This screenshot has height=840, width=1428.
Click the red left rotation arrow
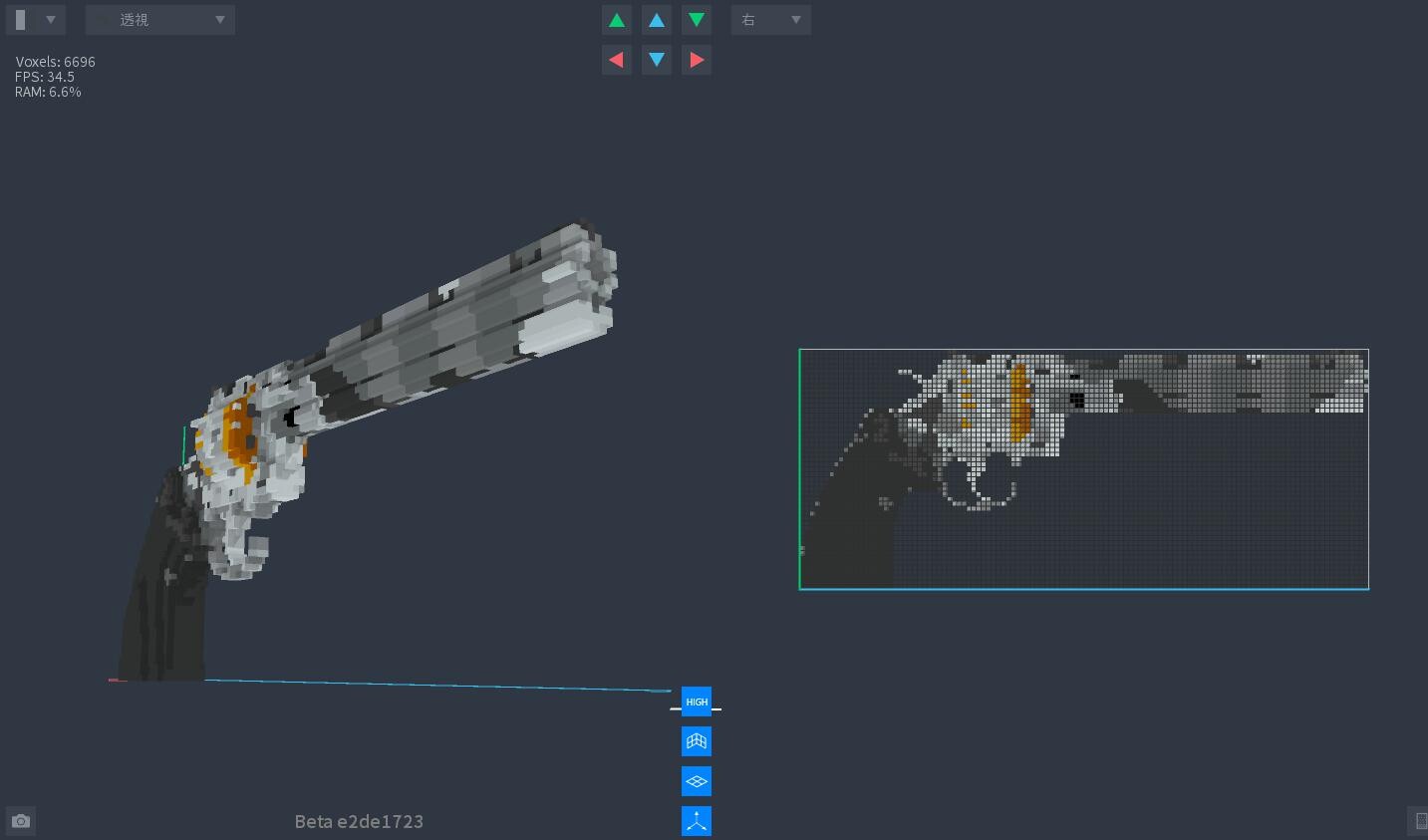pos(616,59)
